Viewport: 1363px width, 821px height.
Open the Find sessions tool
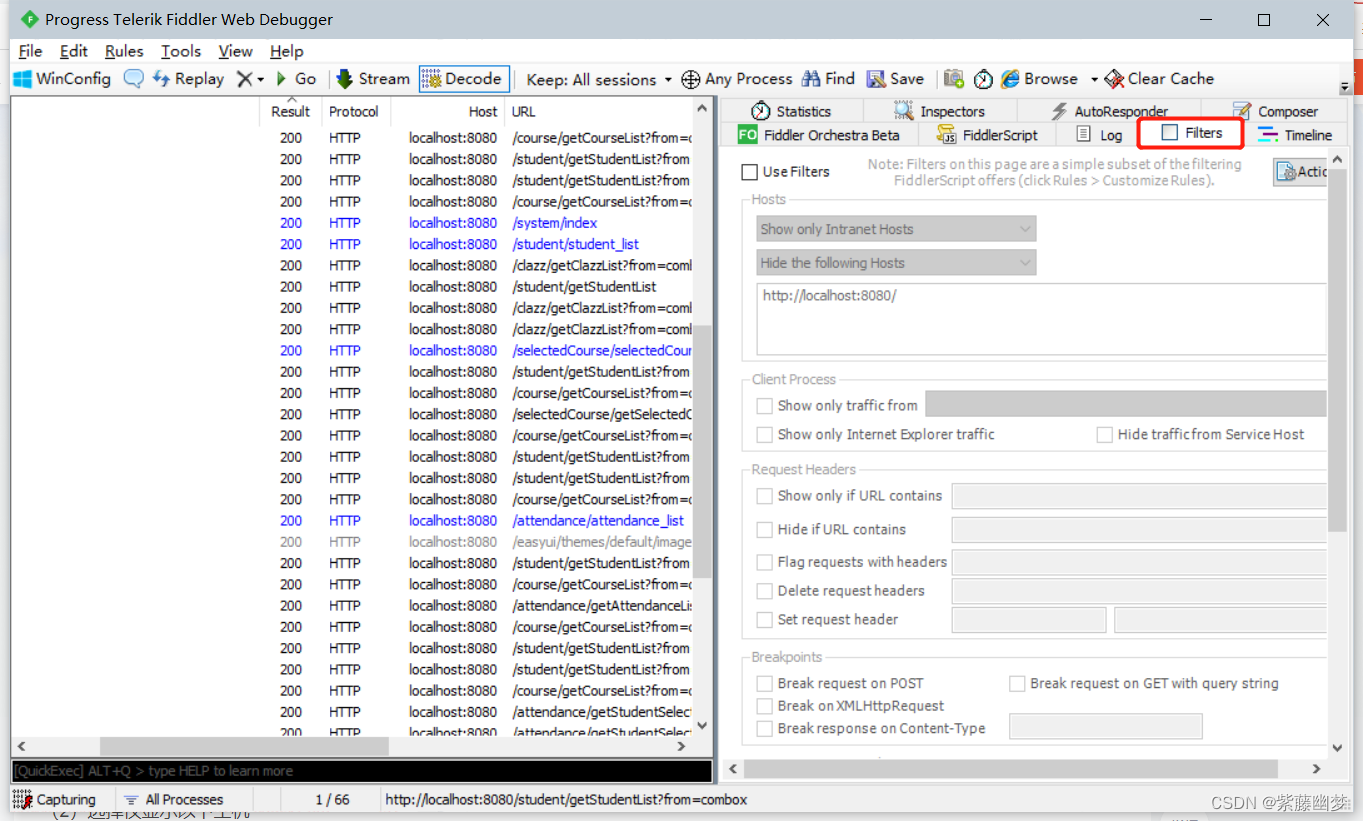point(827,79)
